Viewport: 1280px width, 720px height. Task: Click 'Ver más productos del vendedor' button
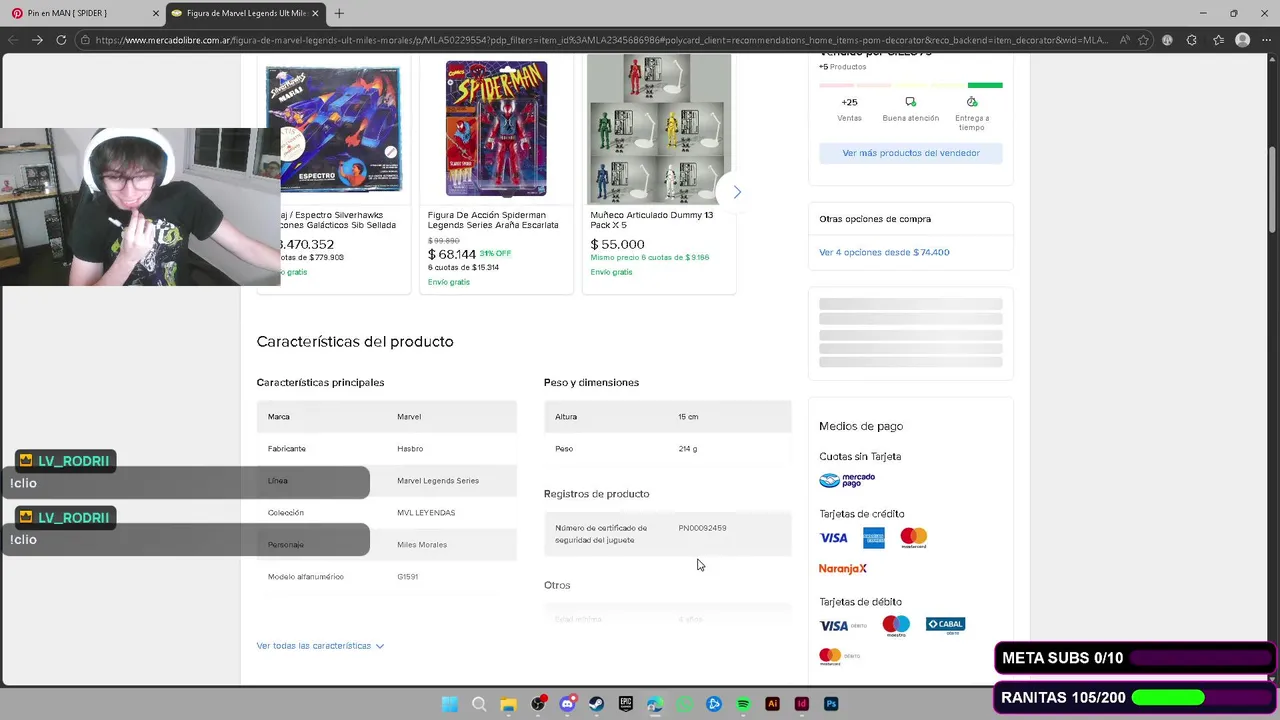pos(910,153)
